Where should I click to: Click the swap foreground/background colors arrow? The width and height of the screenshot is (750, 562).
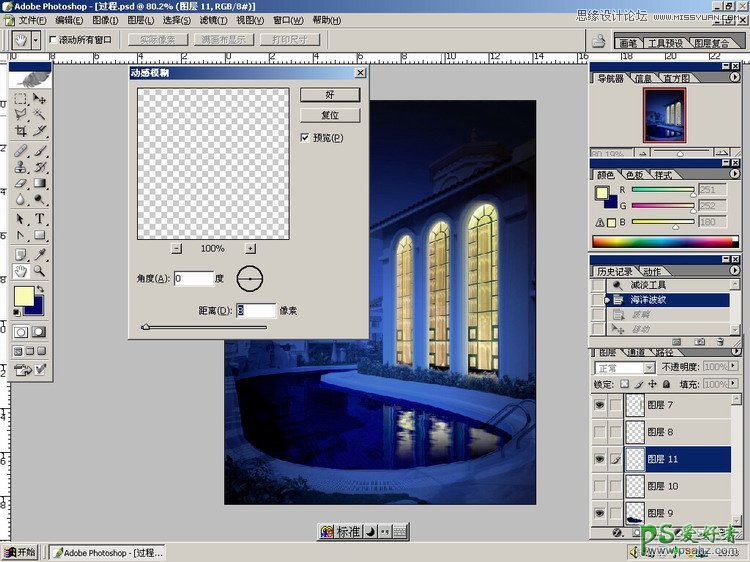(x=41, y=289)
